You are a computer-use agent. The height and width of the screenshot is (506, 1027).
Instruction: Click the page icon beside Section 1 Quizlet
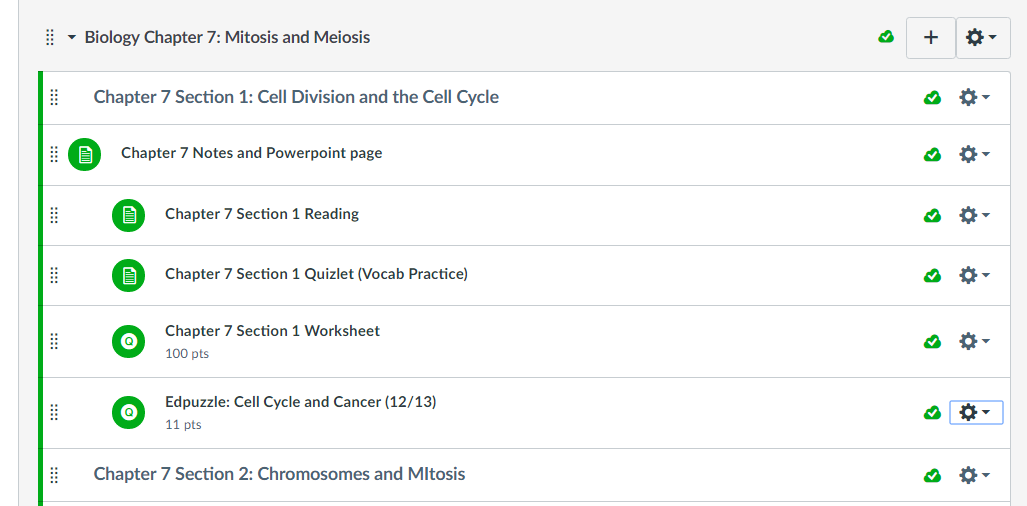click(128, 275)
